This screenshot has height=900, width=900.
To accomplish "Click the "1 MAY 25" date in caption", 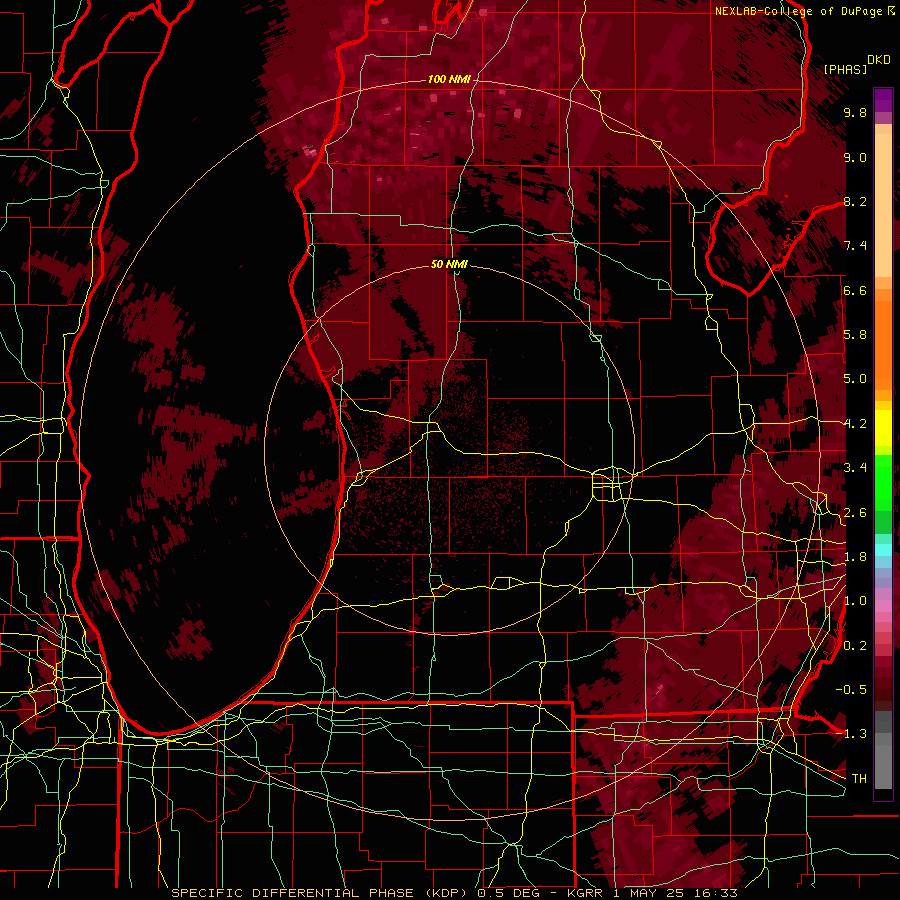I will pyautogui.click(x=648, y=893).
